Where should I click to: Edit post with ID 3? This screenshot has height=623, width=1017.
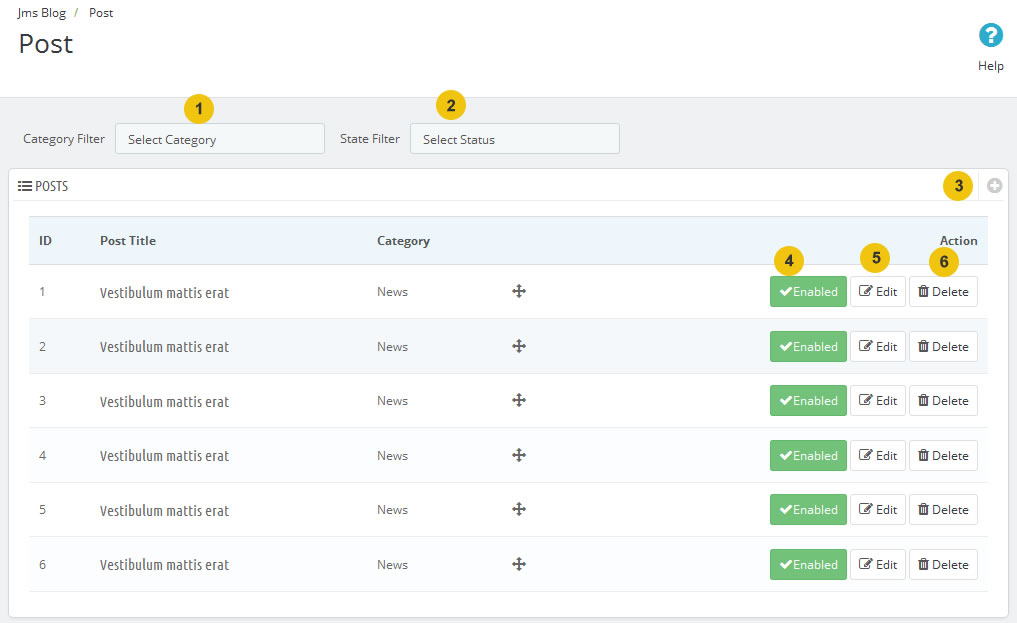pos(878,401)
